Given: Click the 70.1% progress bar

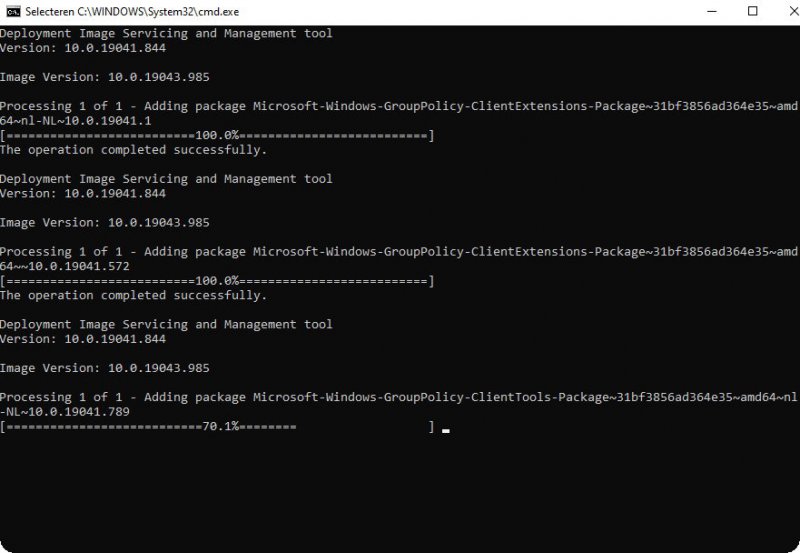Looking at the screenshot, I should [217, 427].
